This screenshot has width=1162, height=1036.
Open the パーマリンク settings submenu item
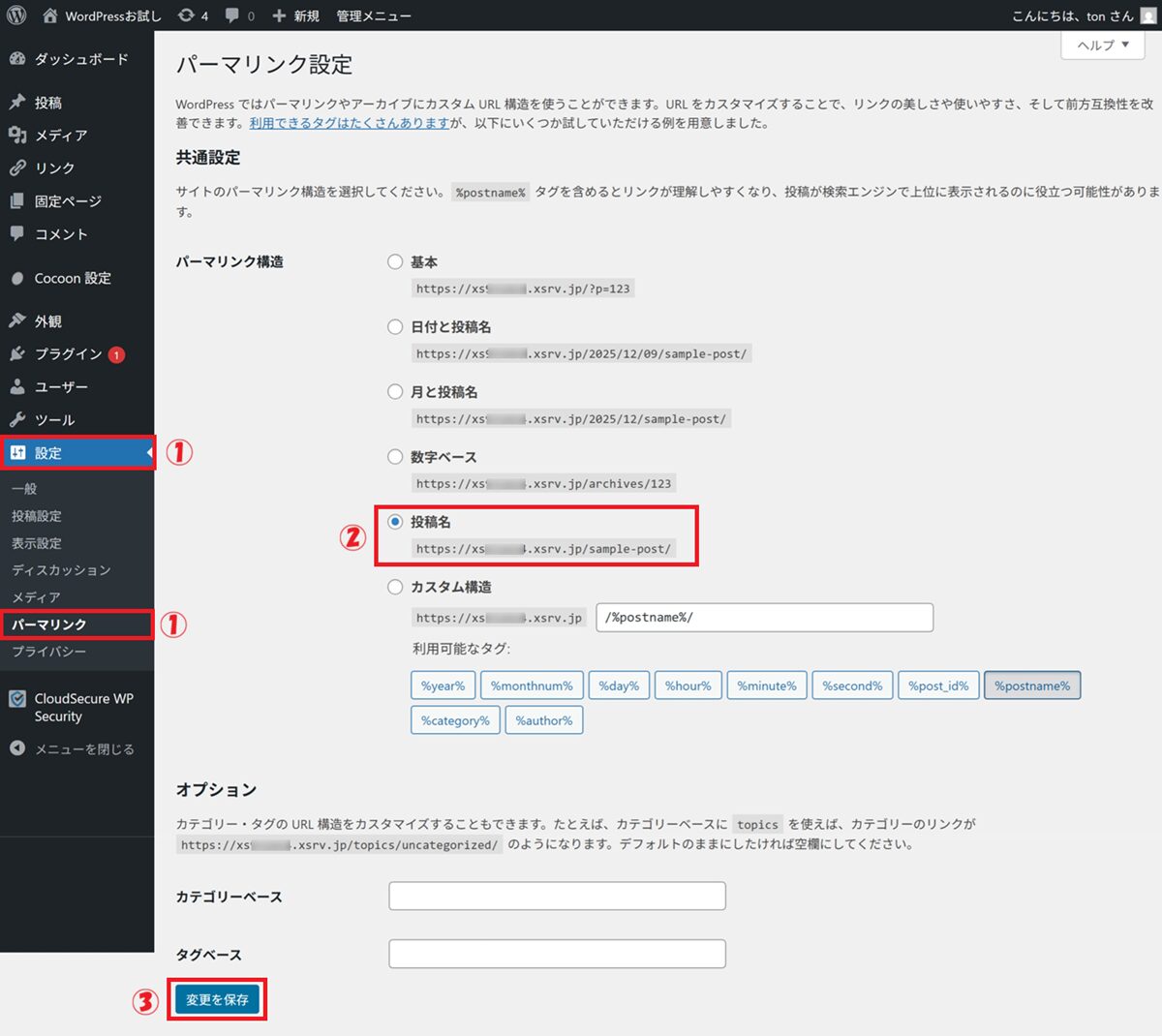(x=49, y=625)
